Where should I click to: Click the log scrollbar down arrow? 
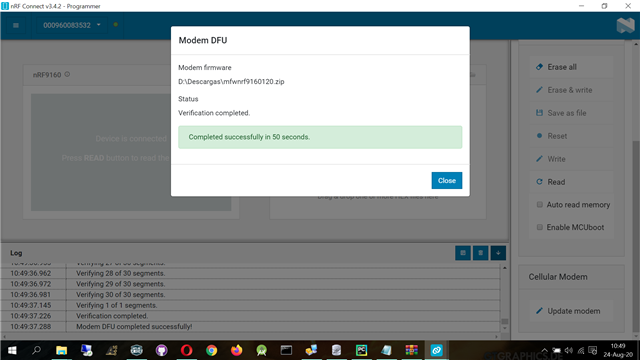point(504,329)
